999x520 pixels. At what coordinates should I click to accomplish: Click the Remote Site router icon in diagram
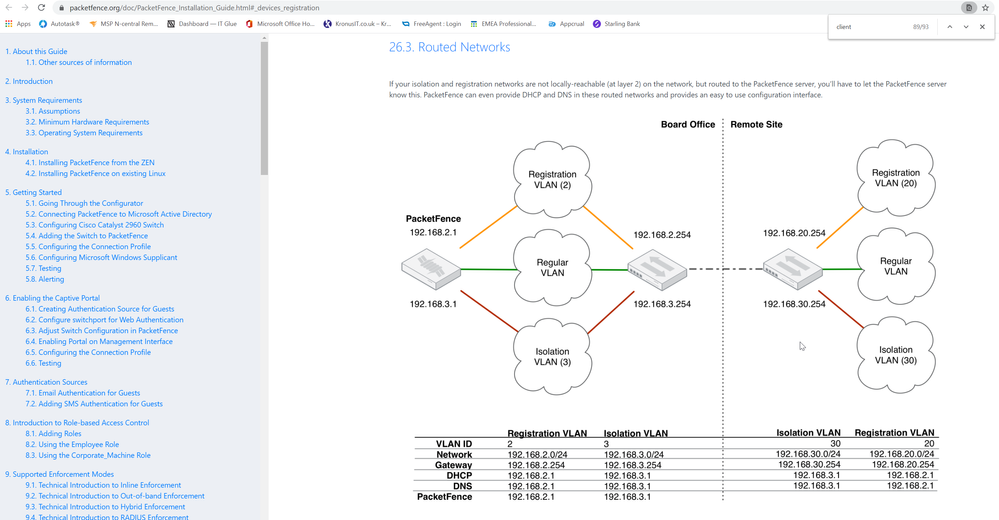click(x=793, y=270)
